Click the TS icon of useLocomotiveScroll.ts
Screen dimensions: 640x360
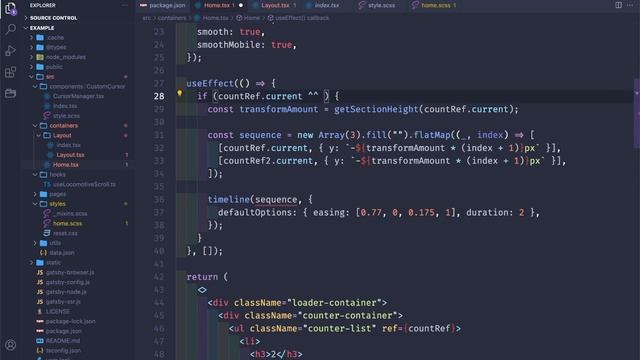click(47, 184)
